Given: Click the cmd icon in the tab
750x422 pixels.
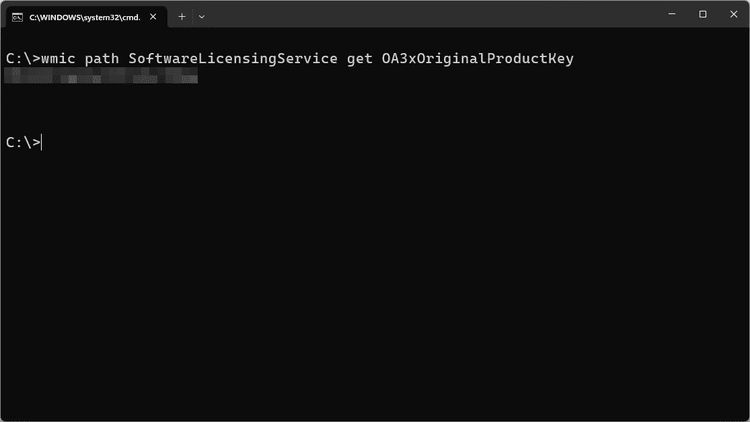Looking at the screenshot, I should click(17, 16).
